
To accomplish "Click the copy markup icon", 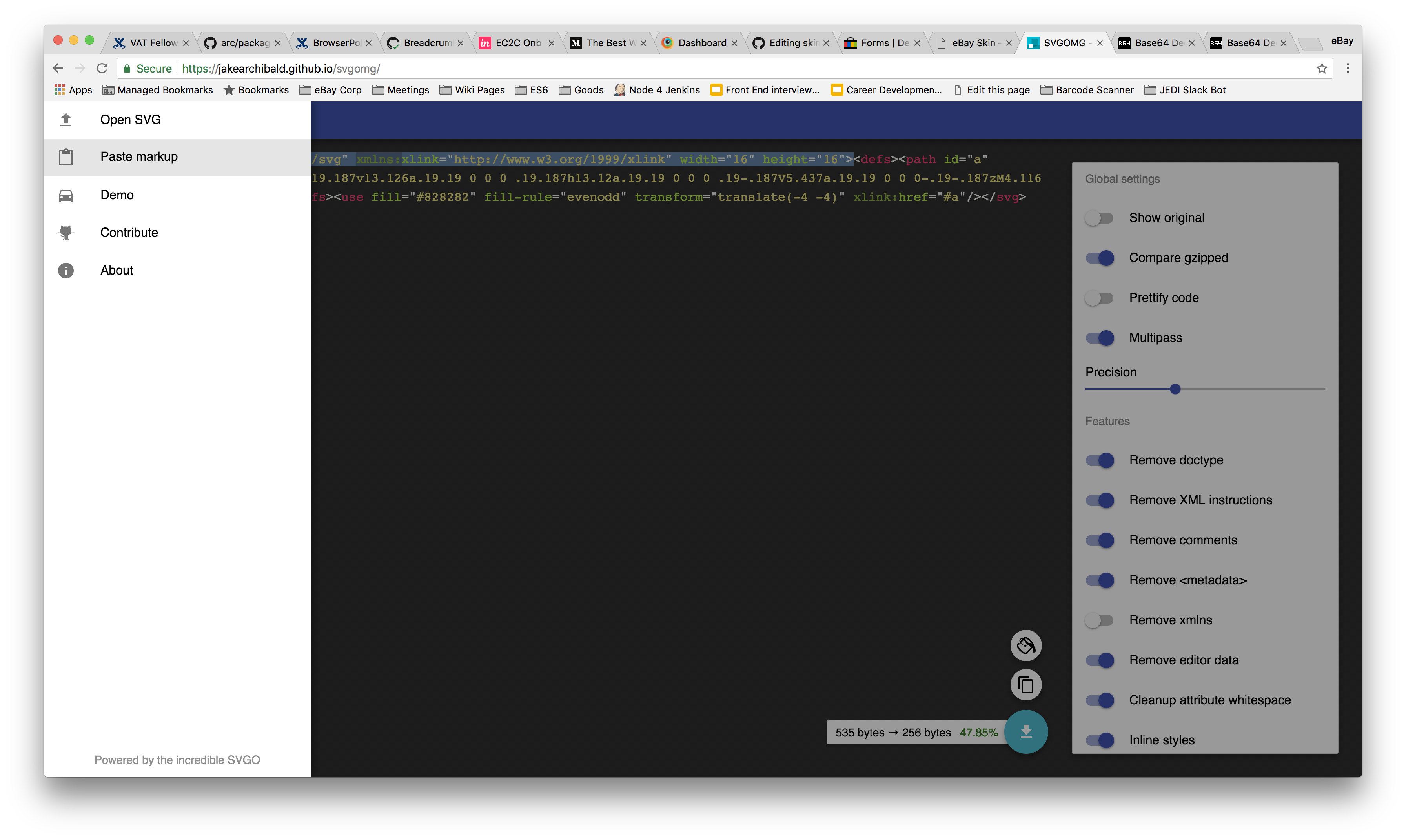I will 1026,685.
